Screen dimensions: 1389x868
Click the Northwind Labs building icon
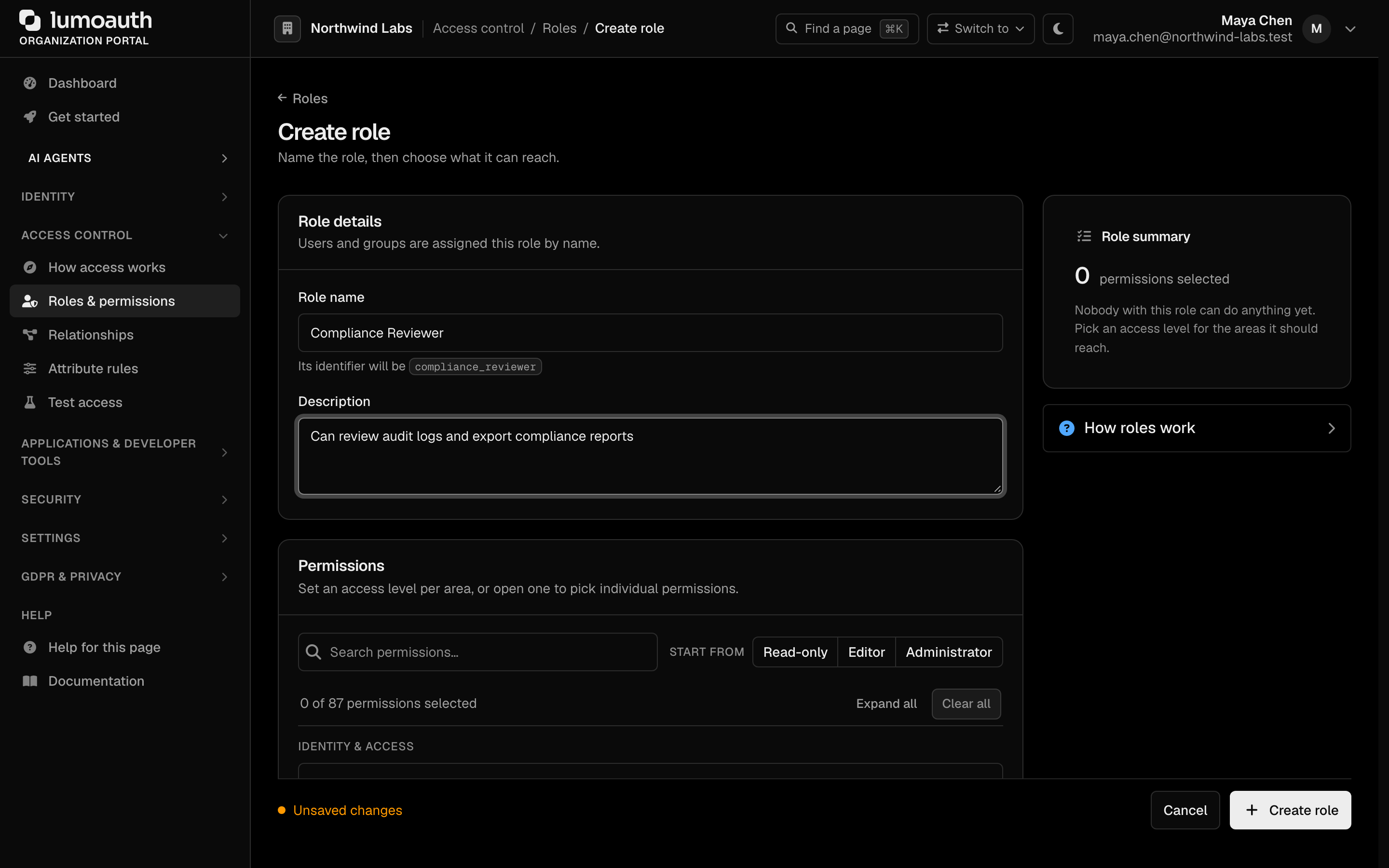[287, 28]
